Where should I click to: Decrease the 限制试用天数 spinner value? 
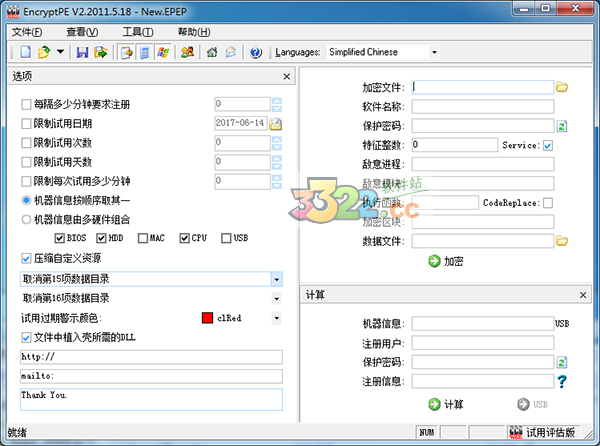277,166
